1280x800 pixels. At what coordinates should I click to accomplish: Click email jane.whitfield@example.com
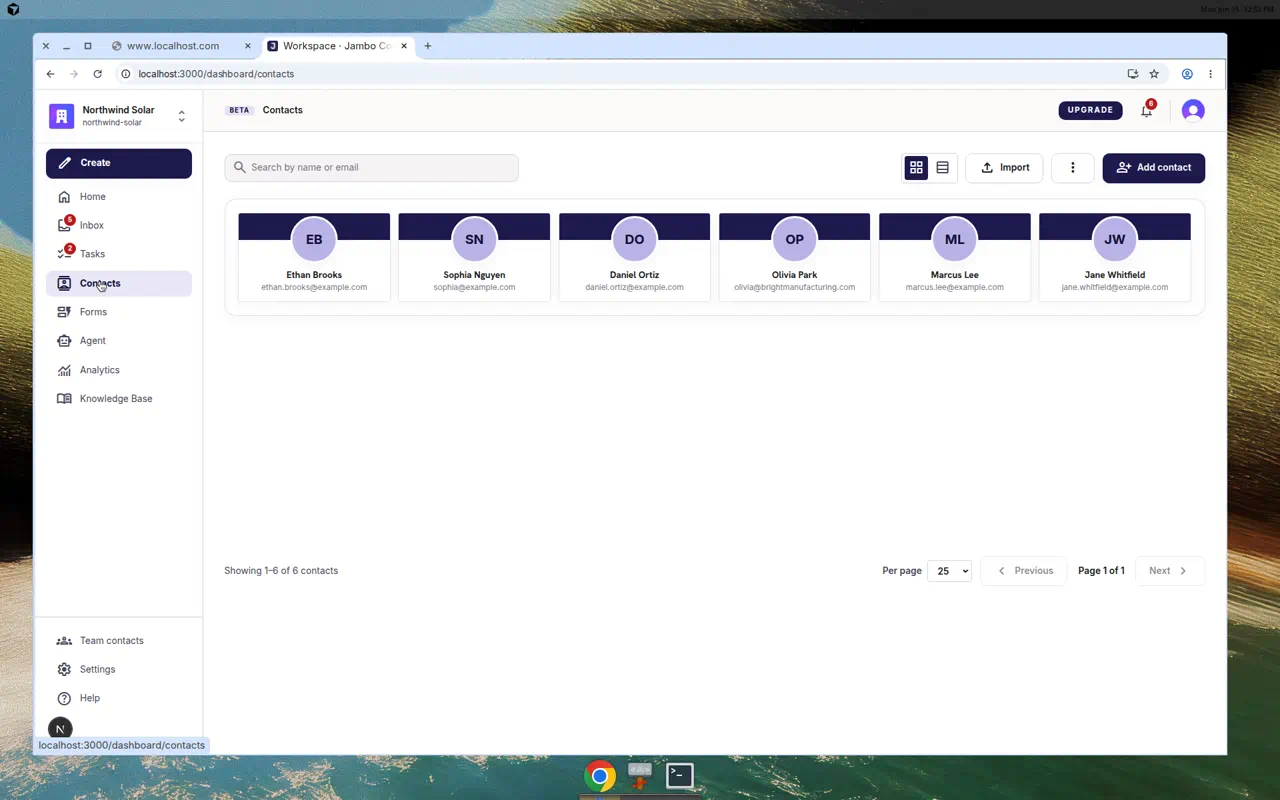click(x=1114, y=287)
